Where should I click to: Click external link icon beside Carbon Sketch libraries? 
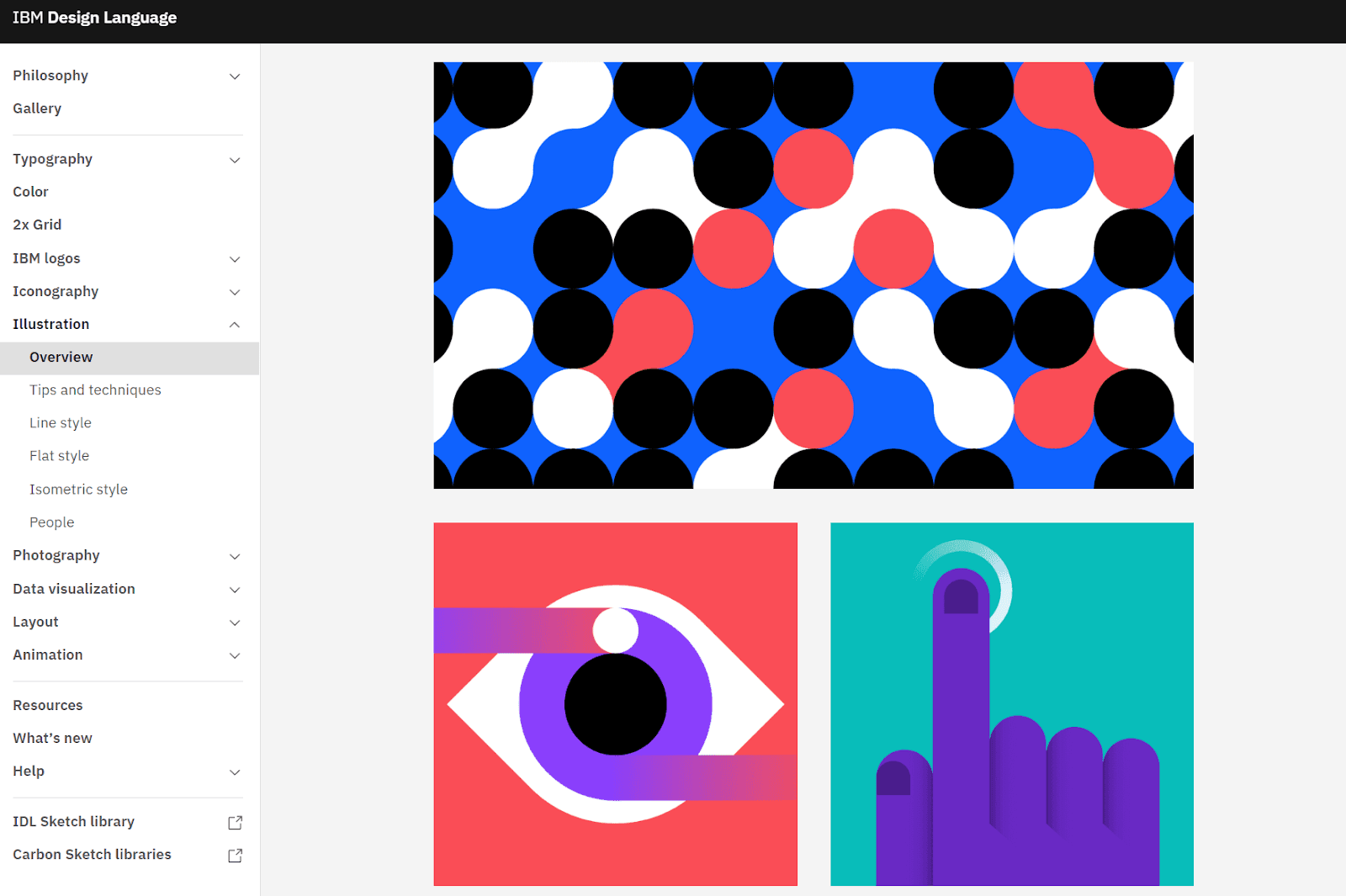coord(235,855)
